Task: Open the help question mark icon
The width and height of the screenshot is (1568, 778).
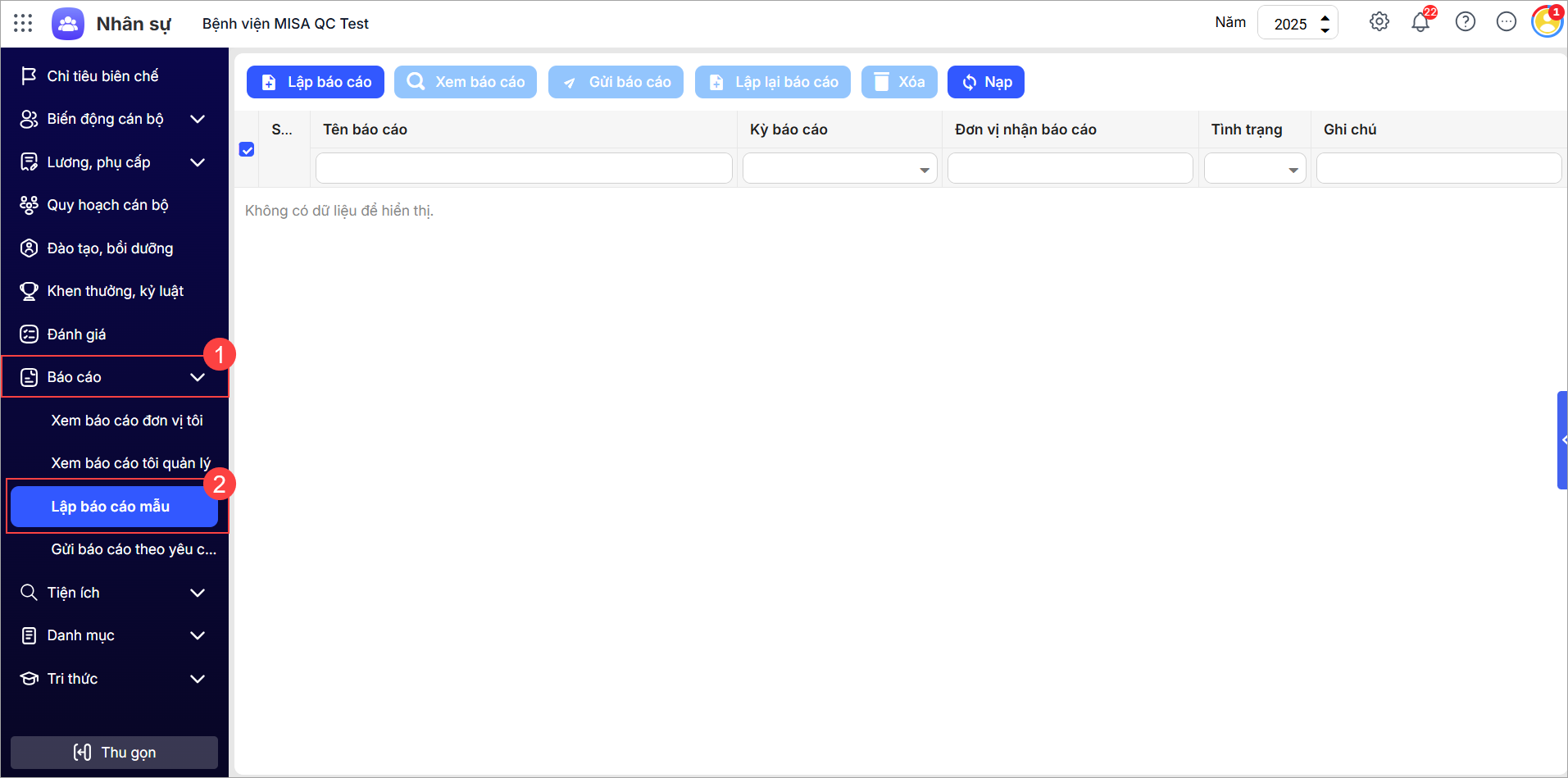Action: pyautogui.click(x=1466, y=22)
